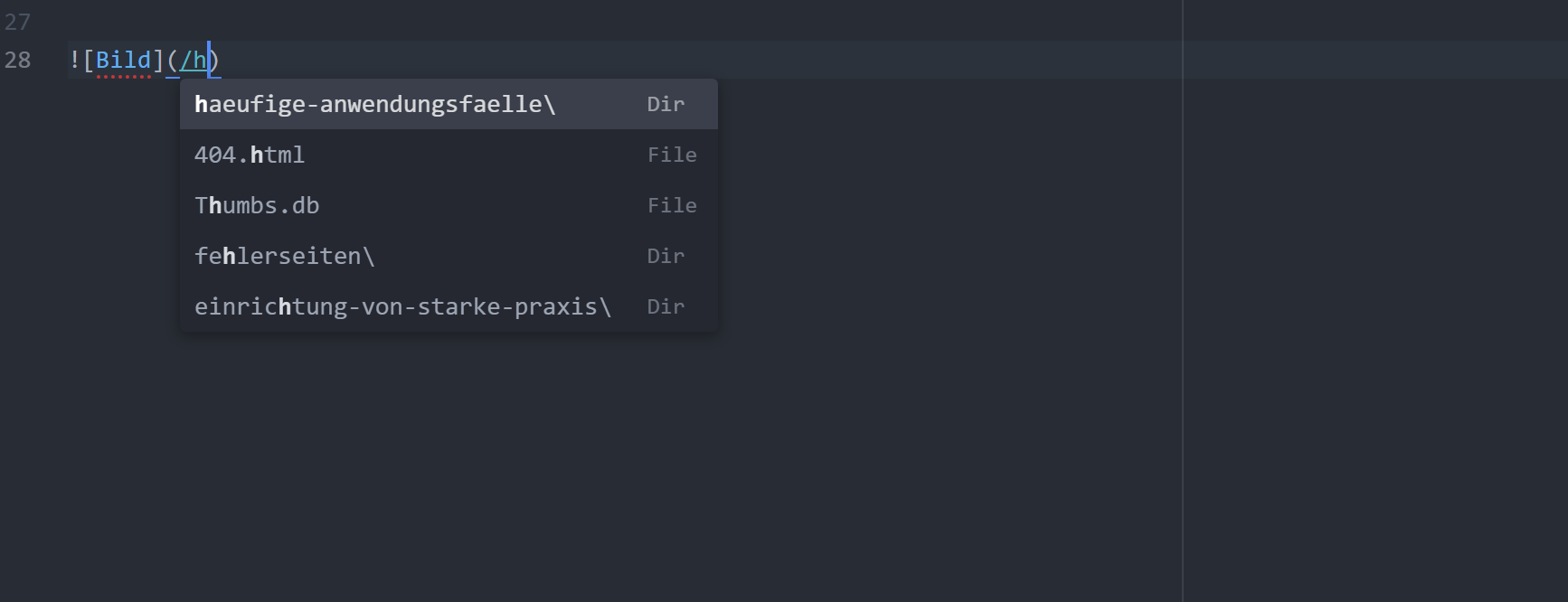Place cursor on empty line 27
The image size is (1568, 602).
pos(543,22)
